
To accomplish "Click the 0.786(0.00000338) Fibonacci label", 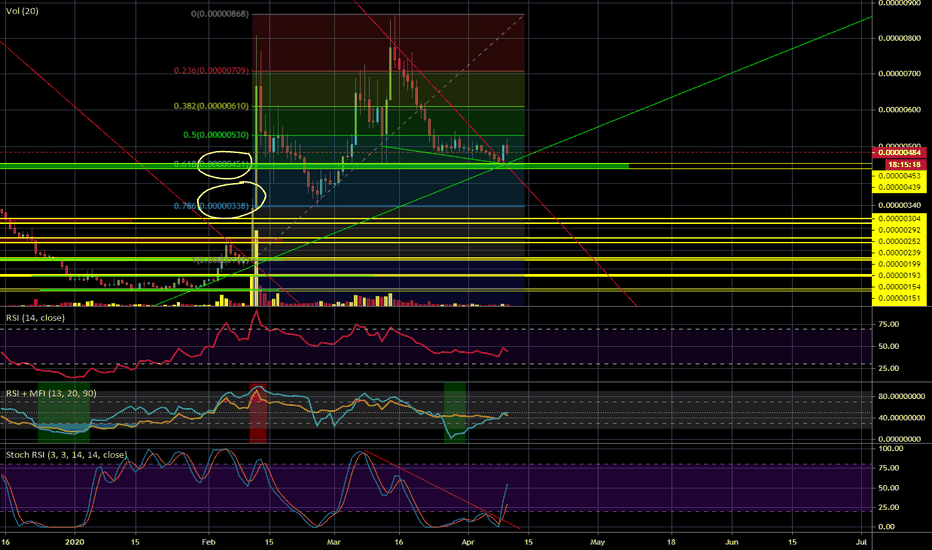I will 211,206.
